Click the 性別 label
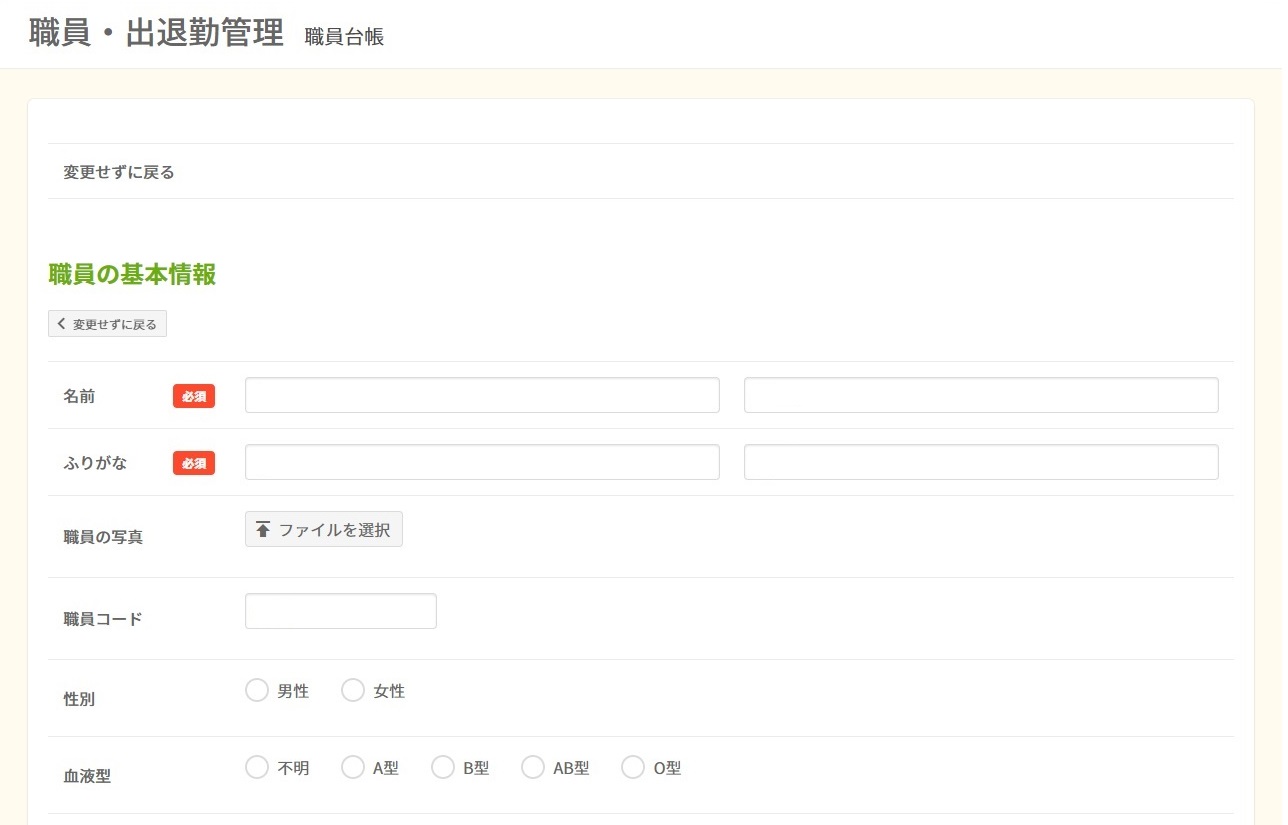The width and height of the screenshot is (1288, 825). (79, 699)
